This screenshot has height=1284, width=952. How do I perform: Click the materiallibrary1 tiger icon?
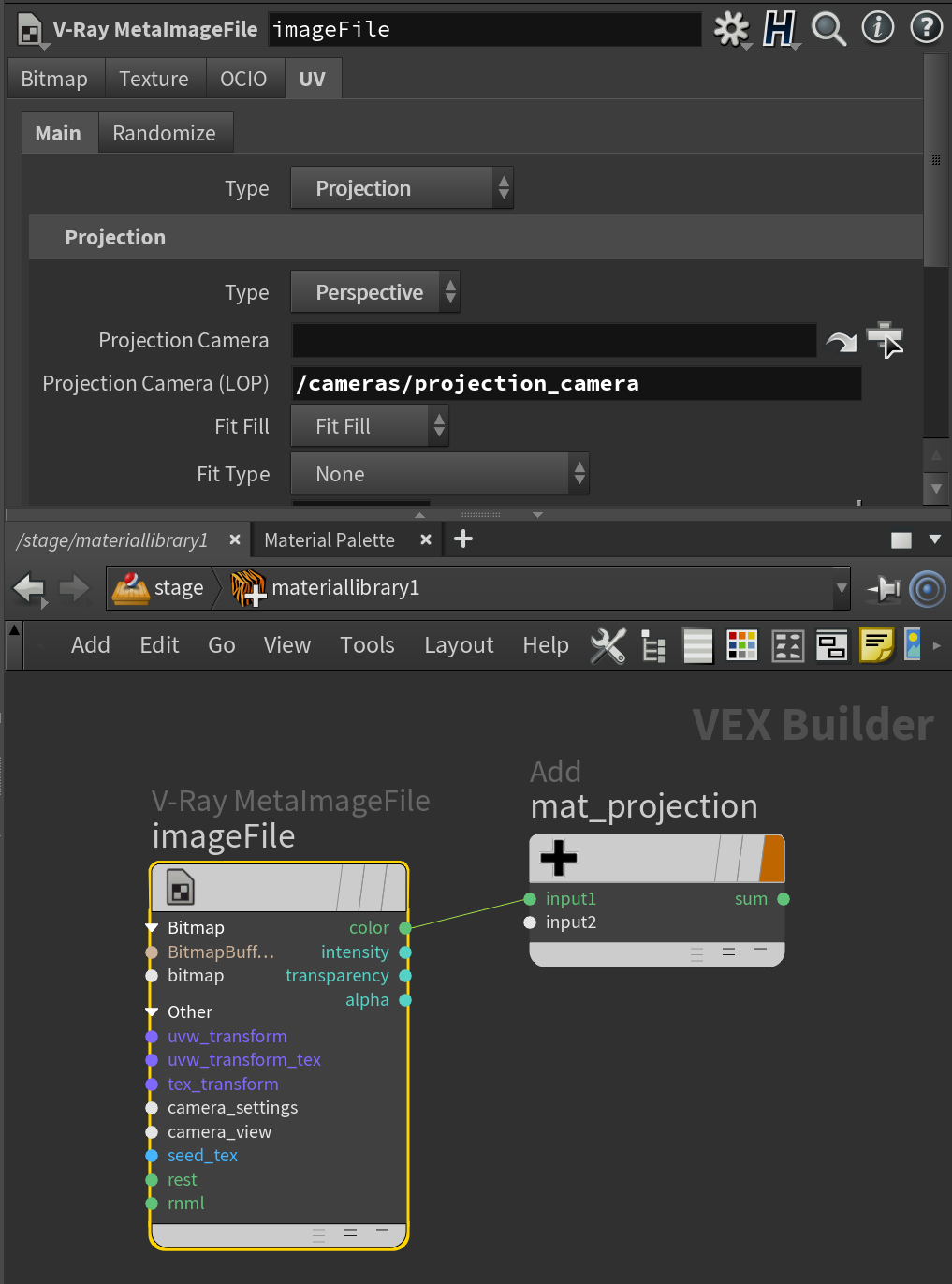[249, 588]
